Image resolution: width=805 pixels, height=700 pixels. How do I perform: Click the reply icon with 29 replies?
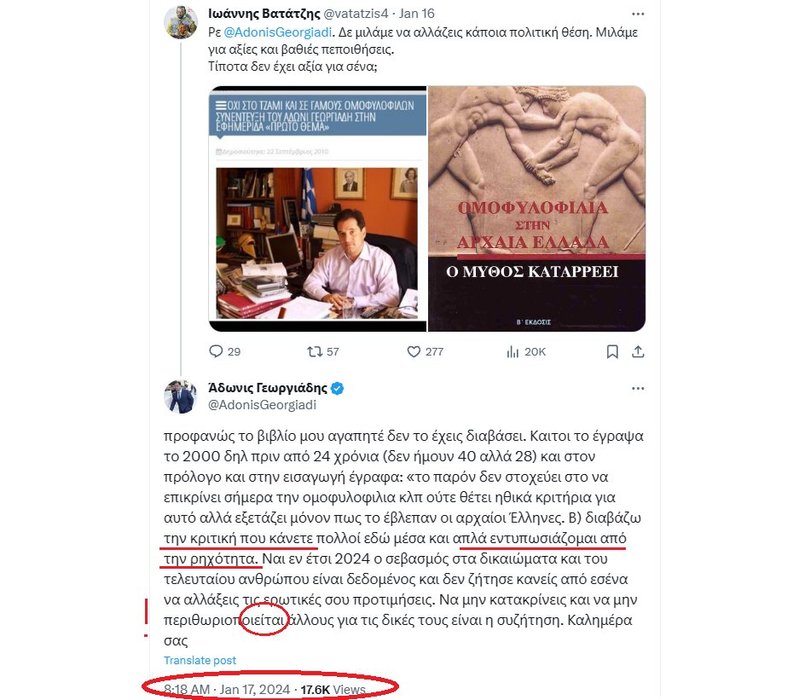click(216, 351)
